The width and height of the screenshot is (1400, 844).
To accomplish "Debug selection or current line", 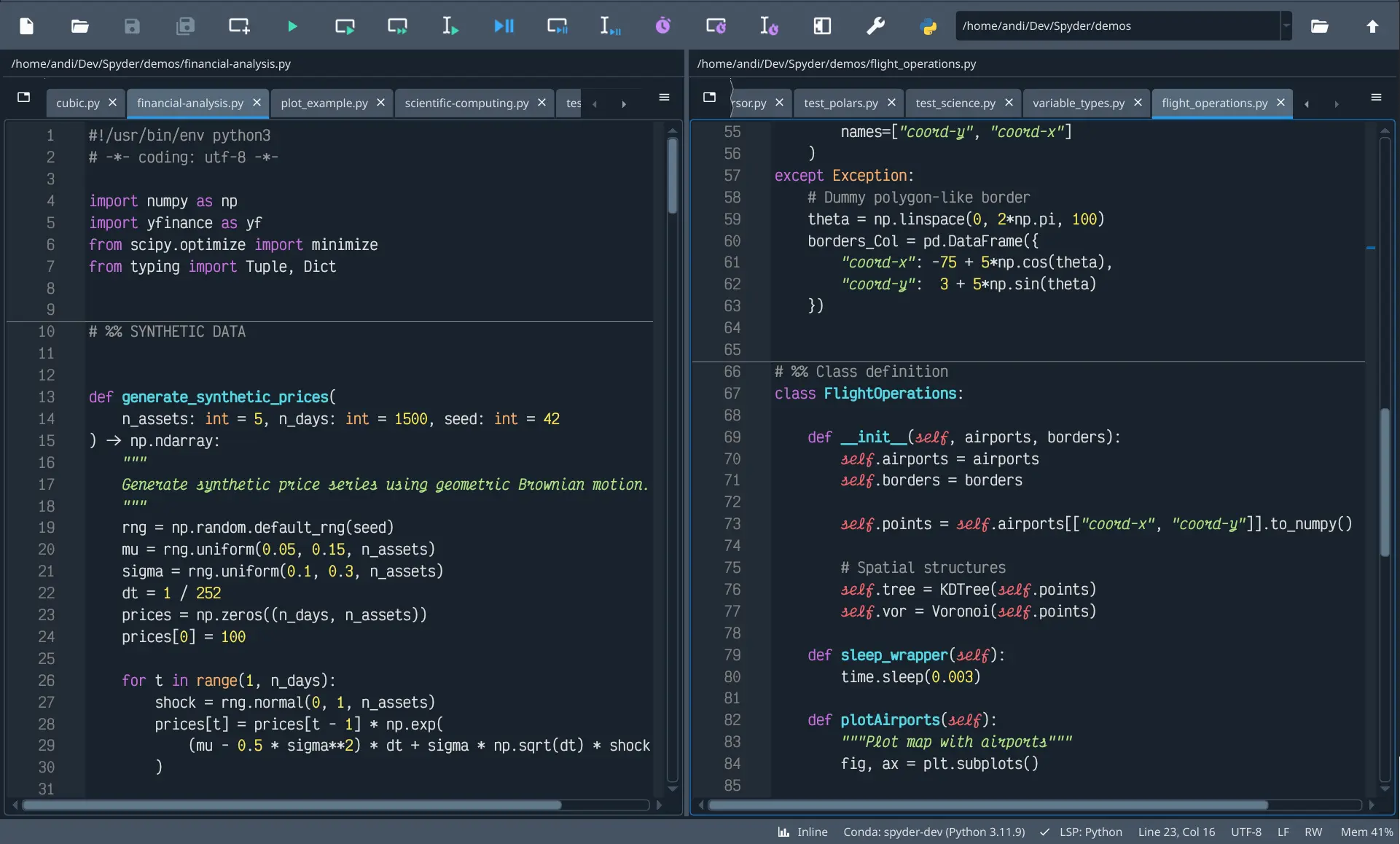I will pos(610,26).
